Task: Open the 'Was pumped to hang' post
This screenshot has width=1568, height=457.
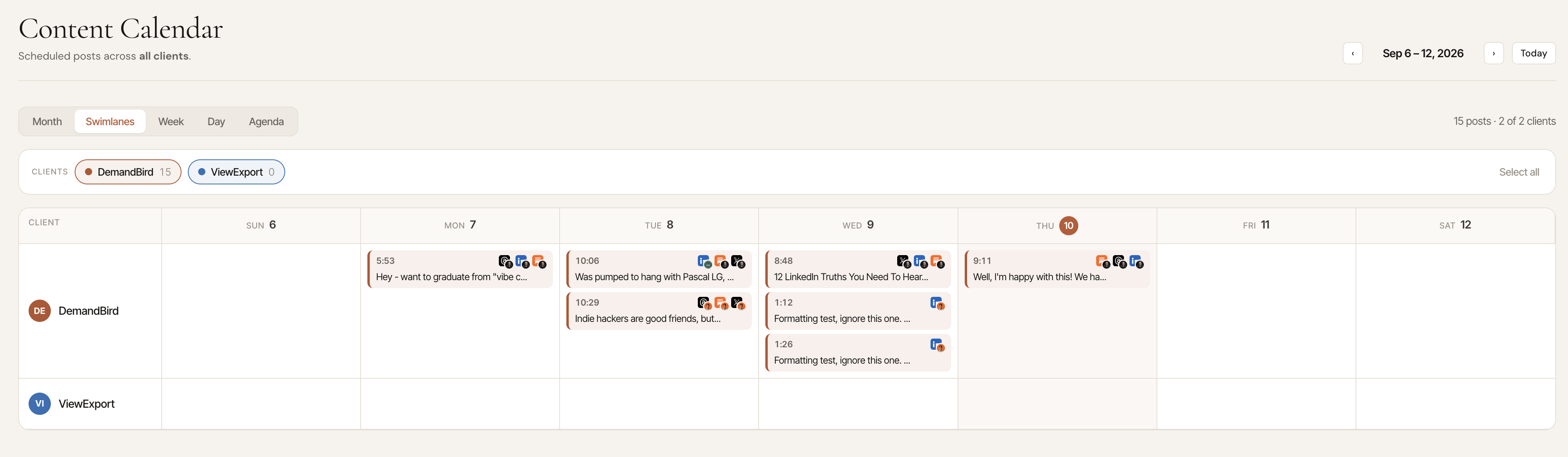Action: pos(658,269)
